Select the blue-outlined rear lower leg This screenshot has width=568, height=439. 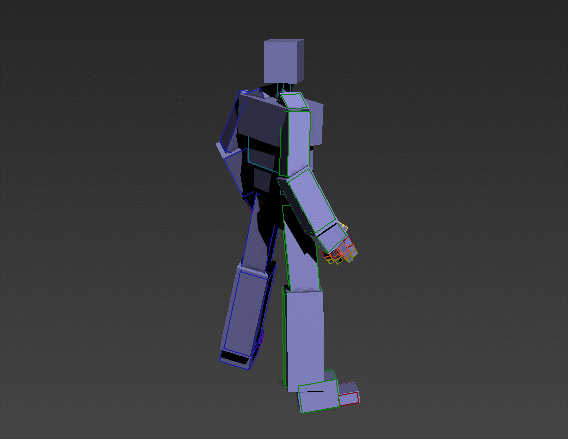(x=246, y=311)
